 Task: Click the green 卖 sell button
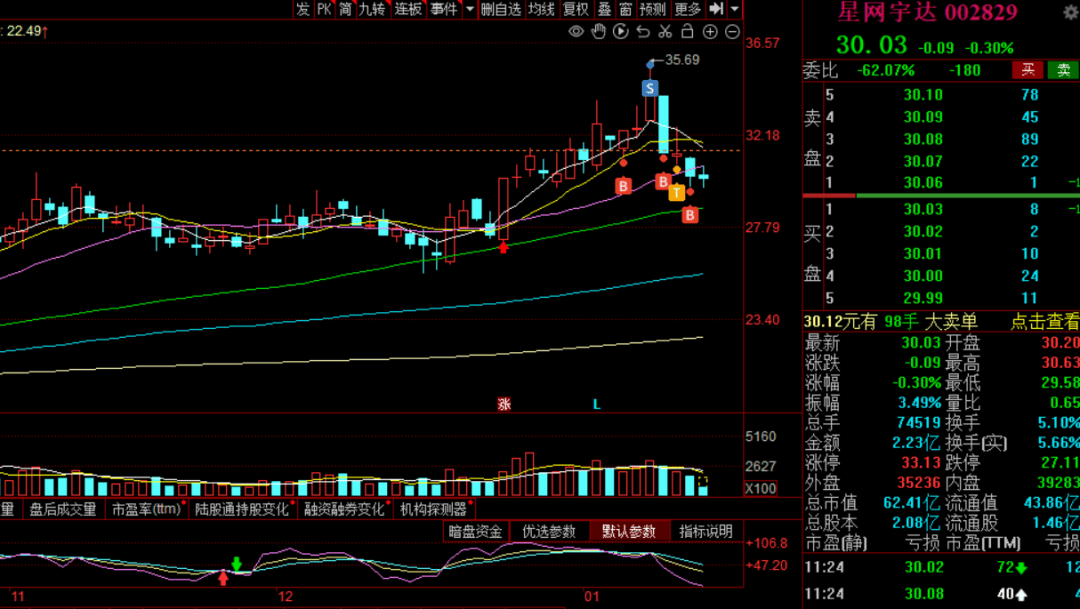click(x=1062, y=70)
